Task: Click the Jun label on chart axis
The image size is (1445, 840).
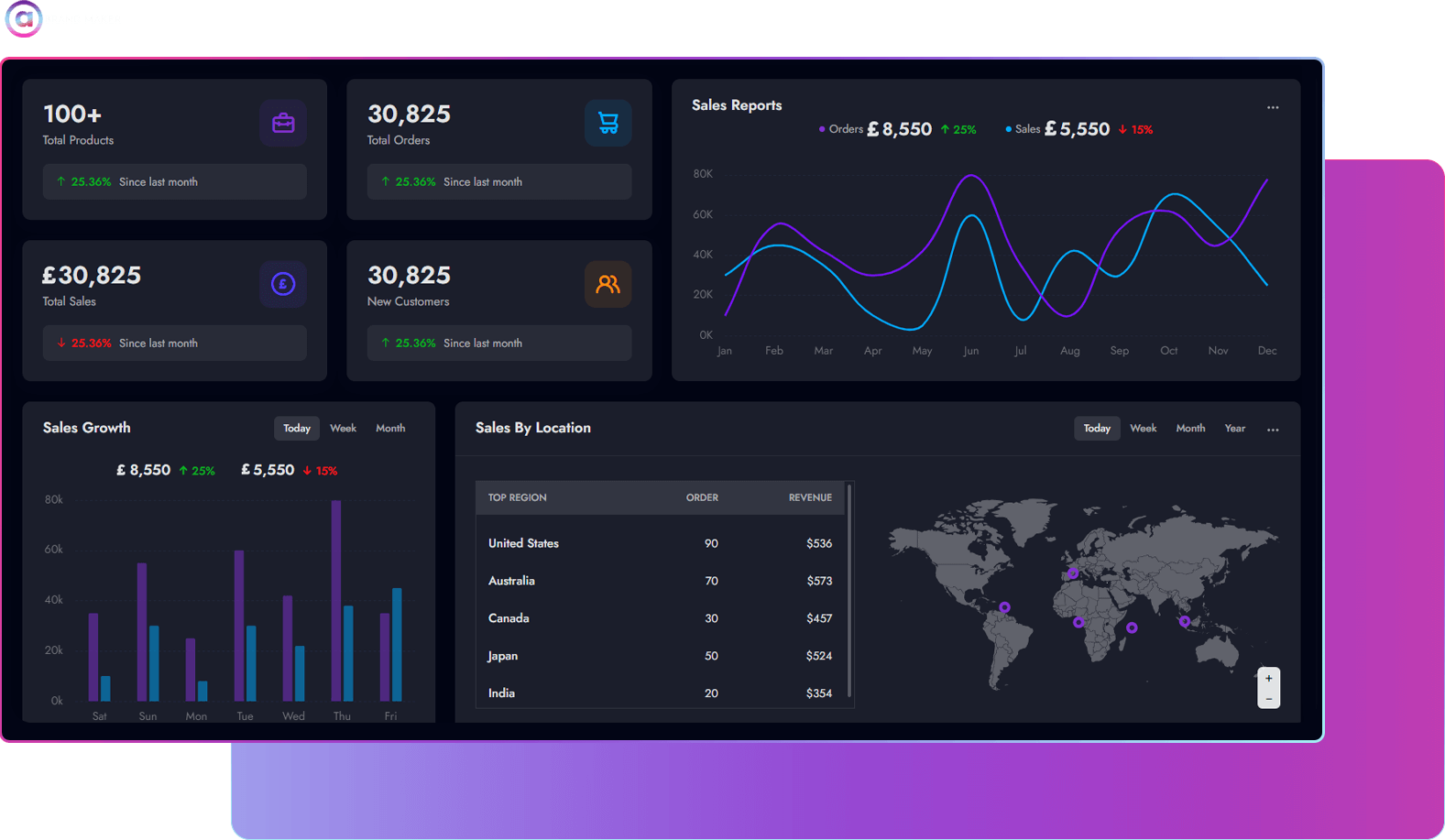Action: click(x=971, y=351)
